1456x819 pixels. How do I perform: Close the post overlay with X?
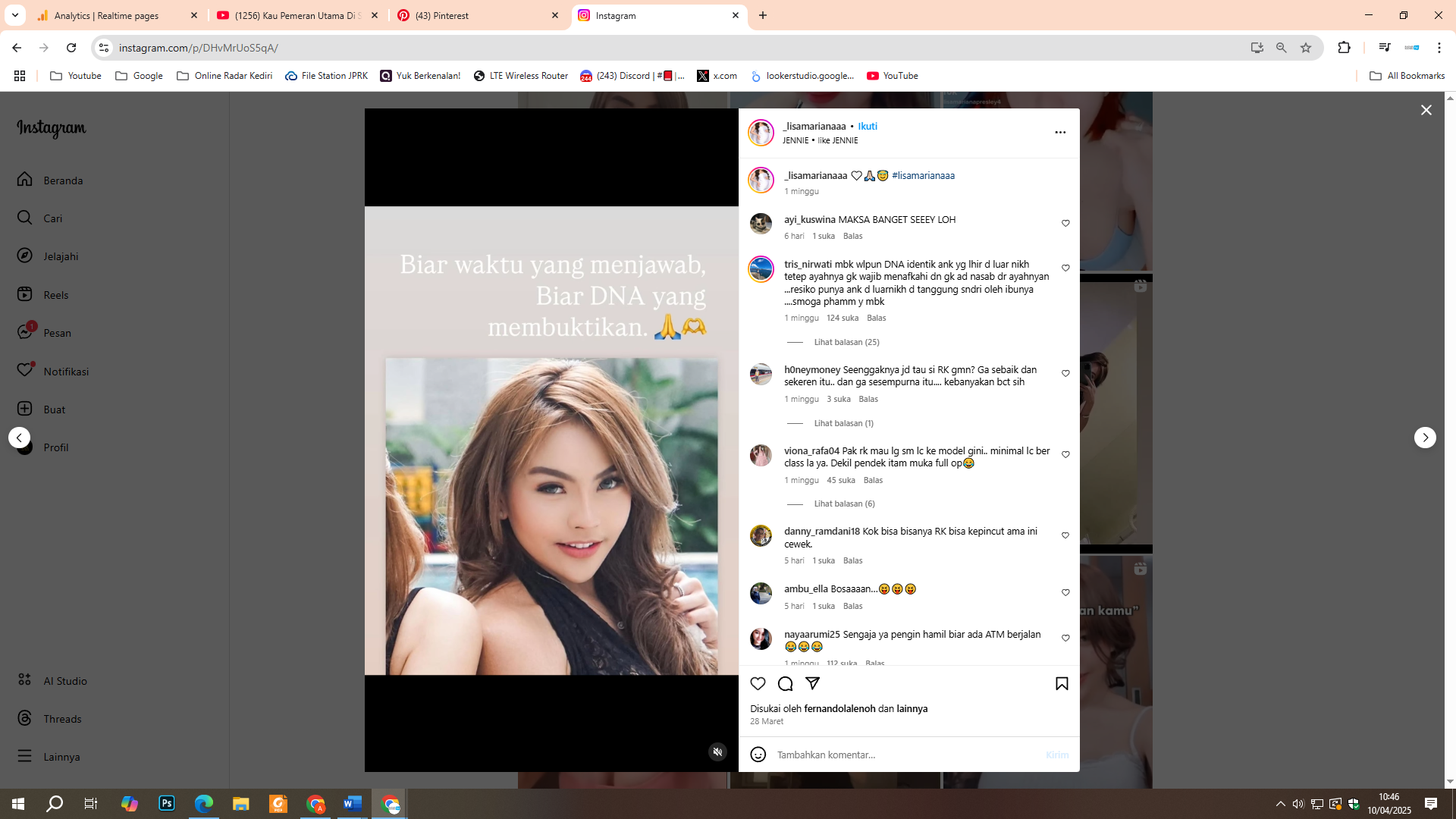1426,110
